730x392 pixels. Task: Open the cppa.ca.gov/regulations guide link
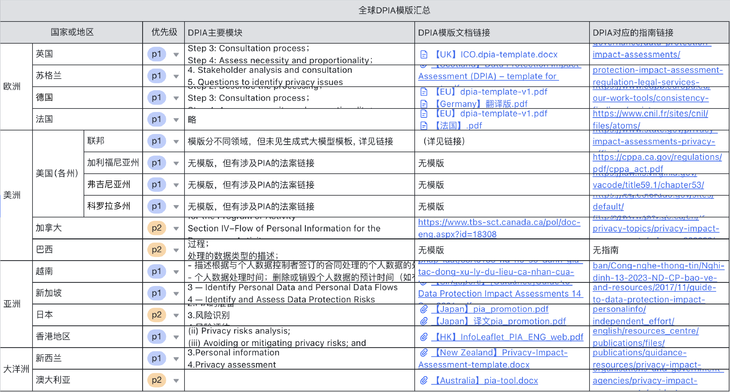click(657, 157)
